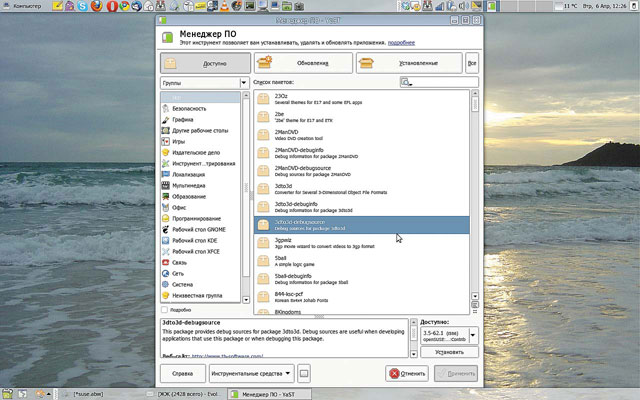640x400 pixels.
Task: Select the Неизвестная группа entry
Action: coord(200,296)
